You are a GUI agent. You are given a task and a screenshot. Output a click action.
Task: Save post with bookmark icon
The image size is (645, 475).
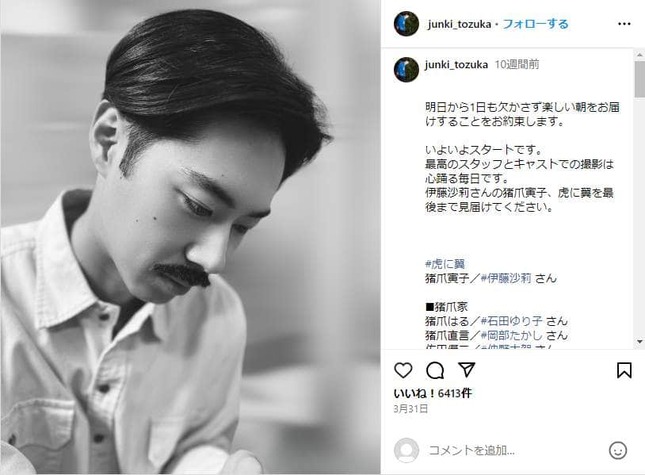[624, 370]
